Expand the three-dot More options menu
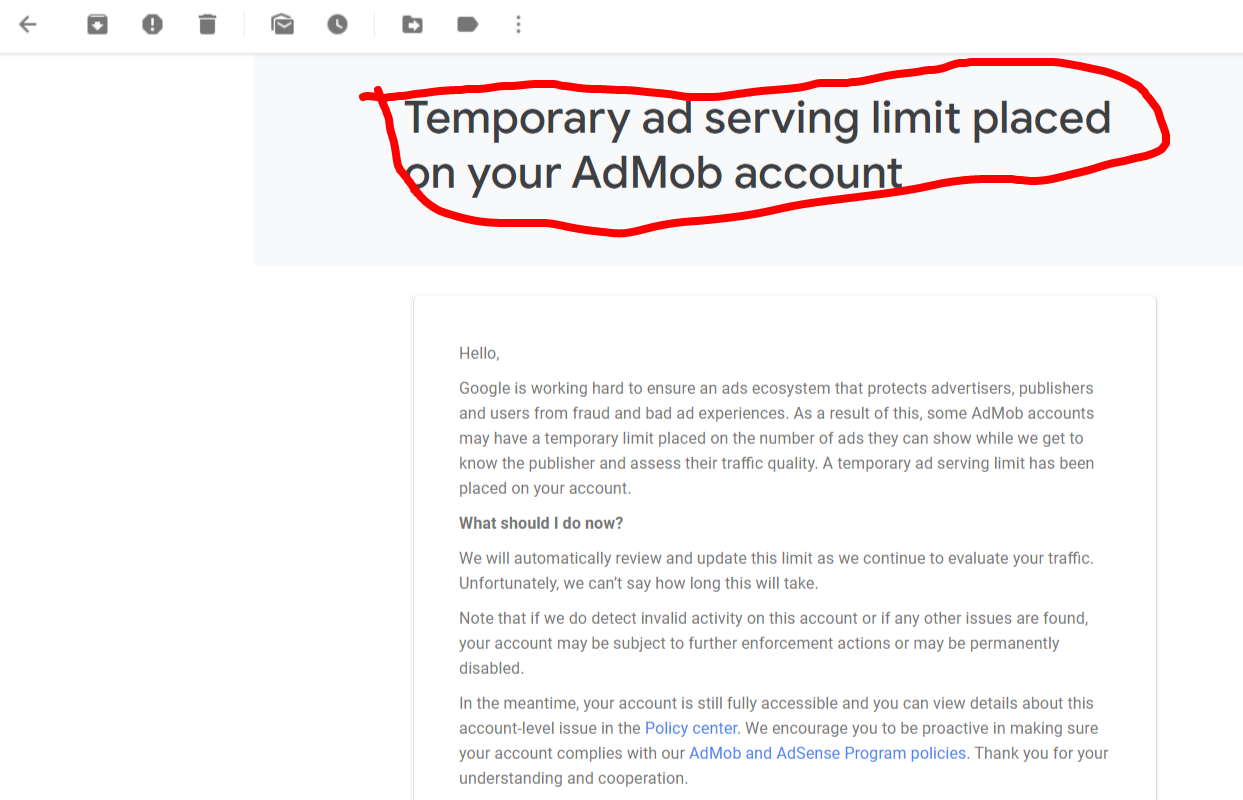The image size is (1243, 800). click(518, 24)
